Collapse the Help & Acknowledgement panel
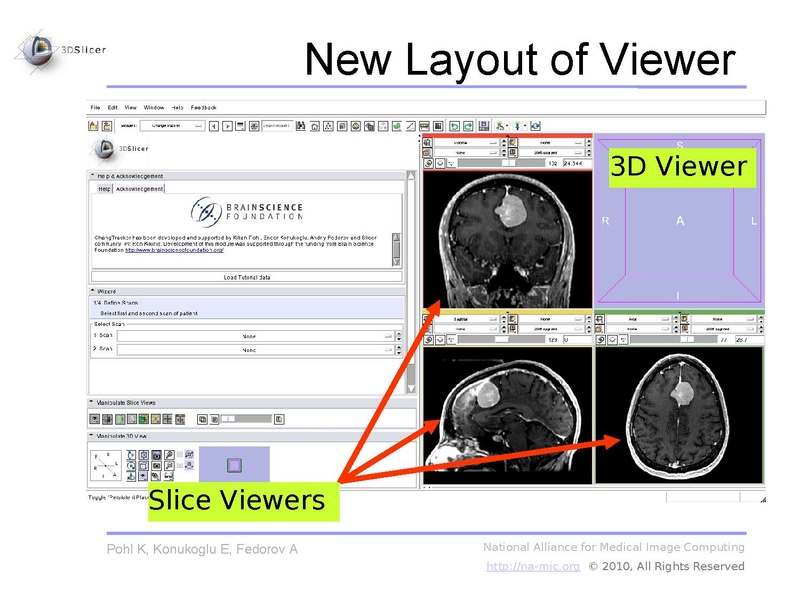The height and width of the screenshot is (600, 800). pos(93,175)
